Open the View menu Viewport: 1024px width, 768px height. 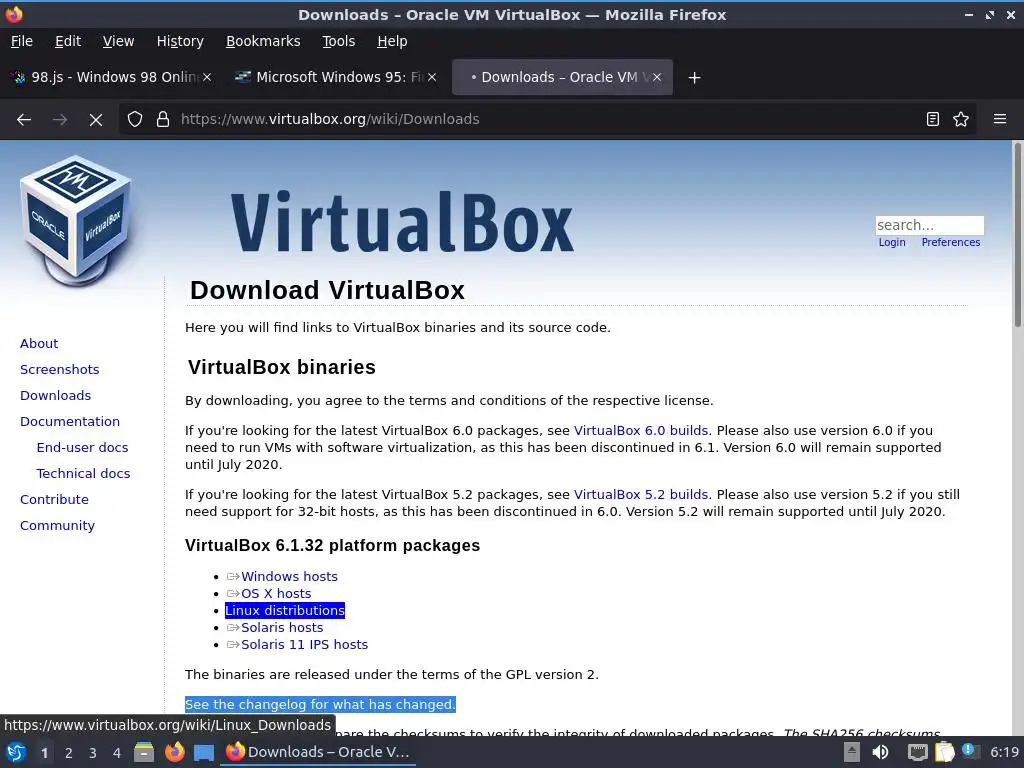pos(118,41)
